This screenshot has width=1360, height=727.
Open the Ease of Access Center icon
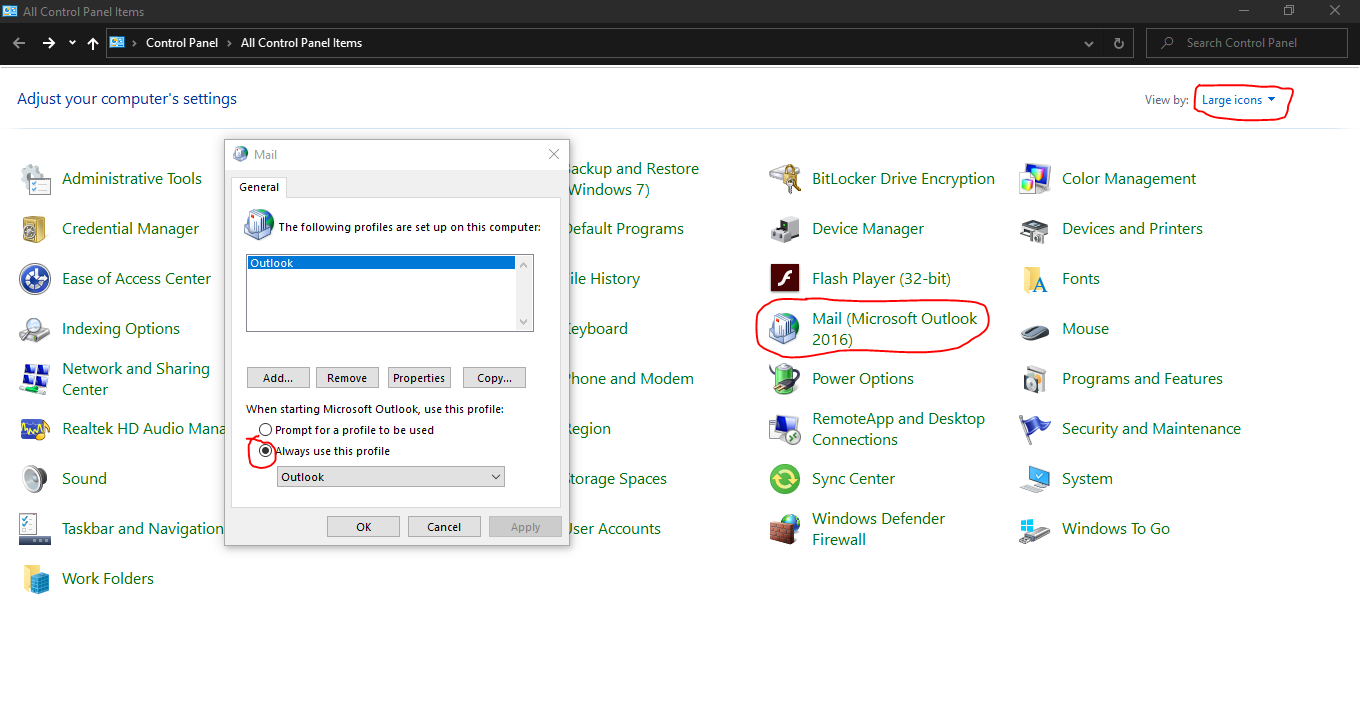(x=35, y=279)
